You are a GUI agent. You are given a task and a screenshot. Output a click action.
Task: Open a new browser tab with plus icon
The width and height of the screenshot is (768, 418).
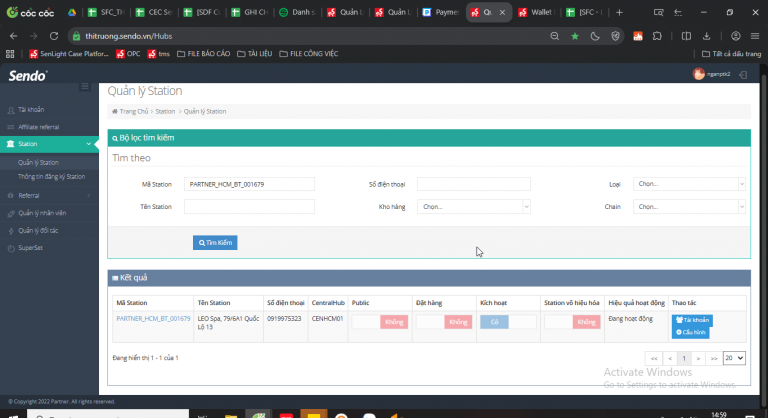point(619,12)
